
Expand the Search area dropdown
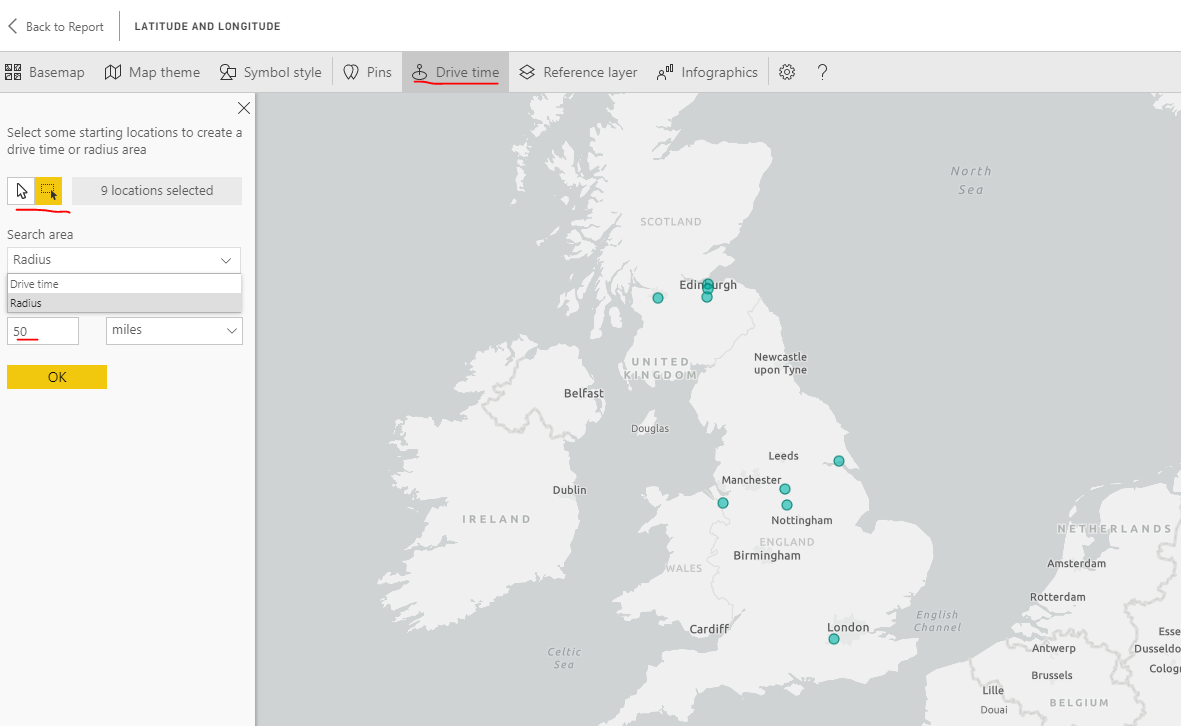coord(124,260)
